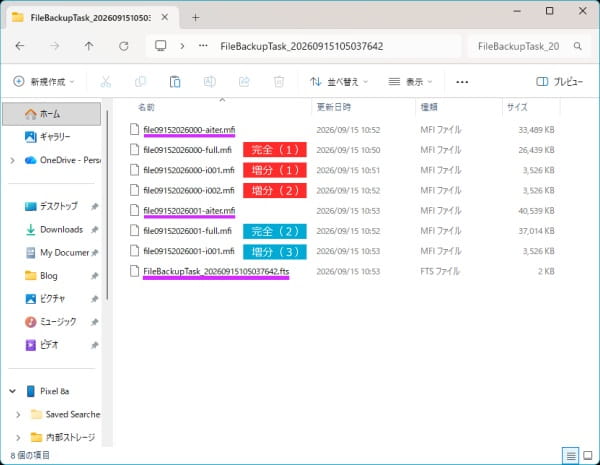Screen dimensions: 600x465
Task: Select file09152026001-full.mfi
Action: [x=187, y=231]
